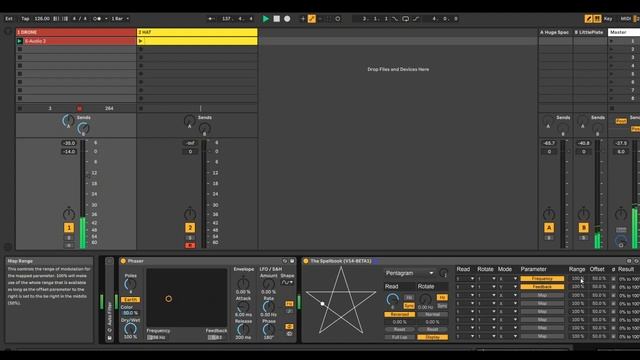Toggle the LFO Hz rate mode button
This screenshot has width=640, height=360.
pyautogui.click(x=289, y=304)
